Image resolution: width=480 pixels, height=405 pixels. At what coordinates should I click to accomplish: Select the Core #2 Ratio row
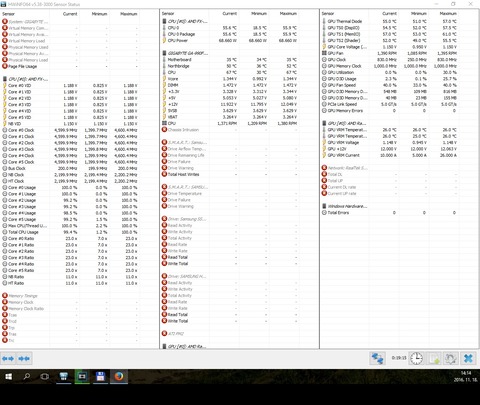70,251
